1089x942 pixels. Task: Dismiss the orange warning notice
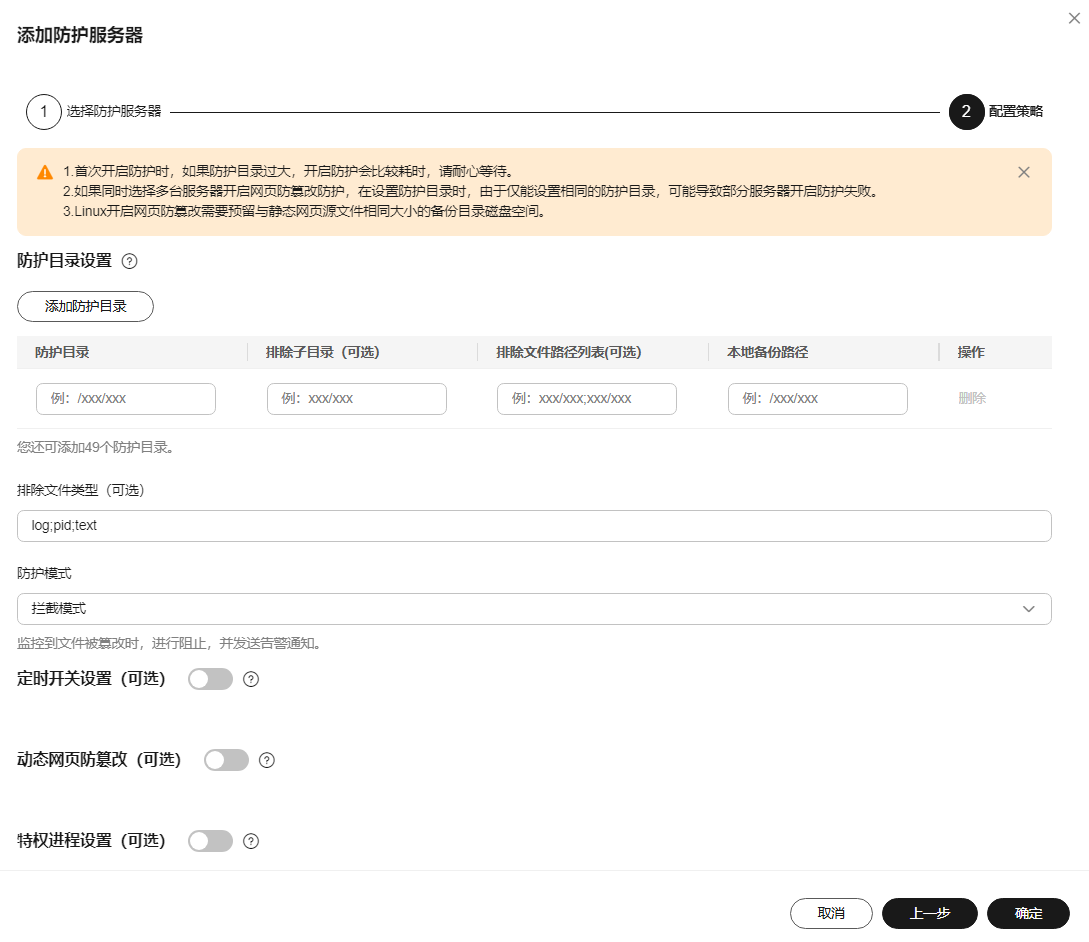1024,172
